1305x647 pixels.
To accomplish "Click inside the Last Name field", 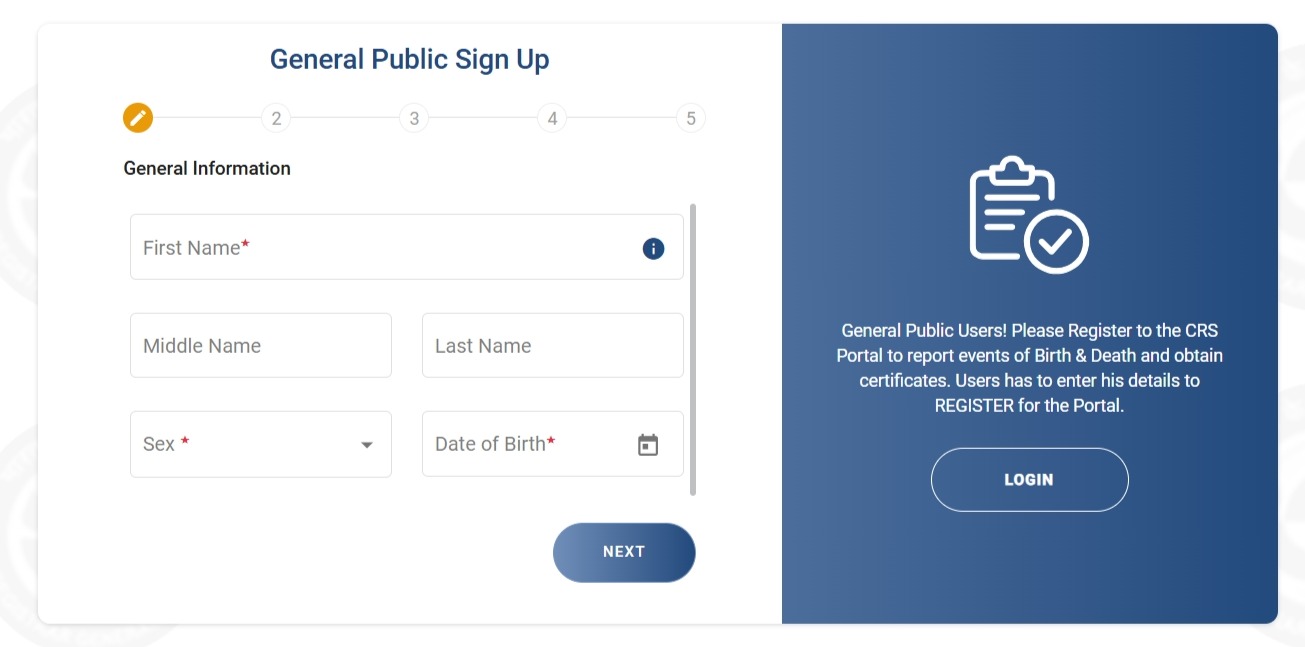I will coord(552,345).
